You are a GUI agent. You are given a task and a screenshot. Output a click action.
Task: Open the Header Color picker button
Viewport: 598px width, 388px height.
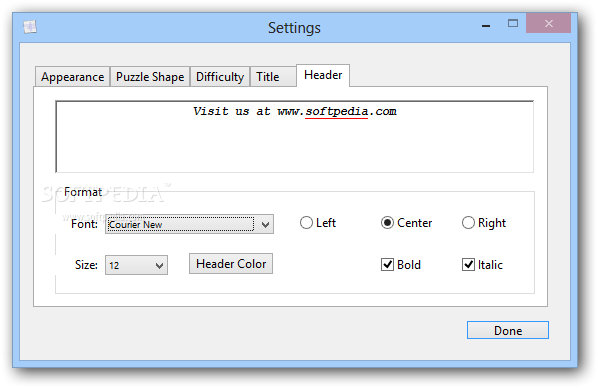coord(231,264)
